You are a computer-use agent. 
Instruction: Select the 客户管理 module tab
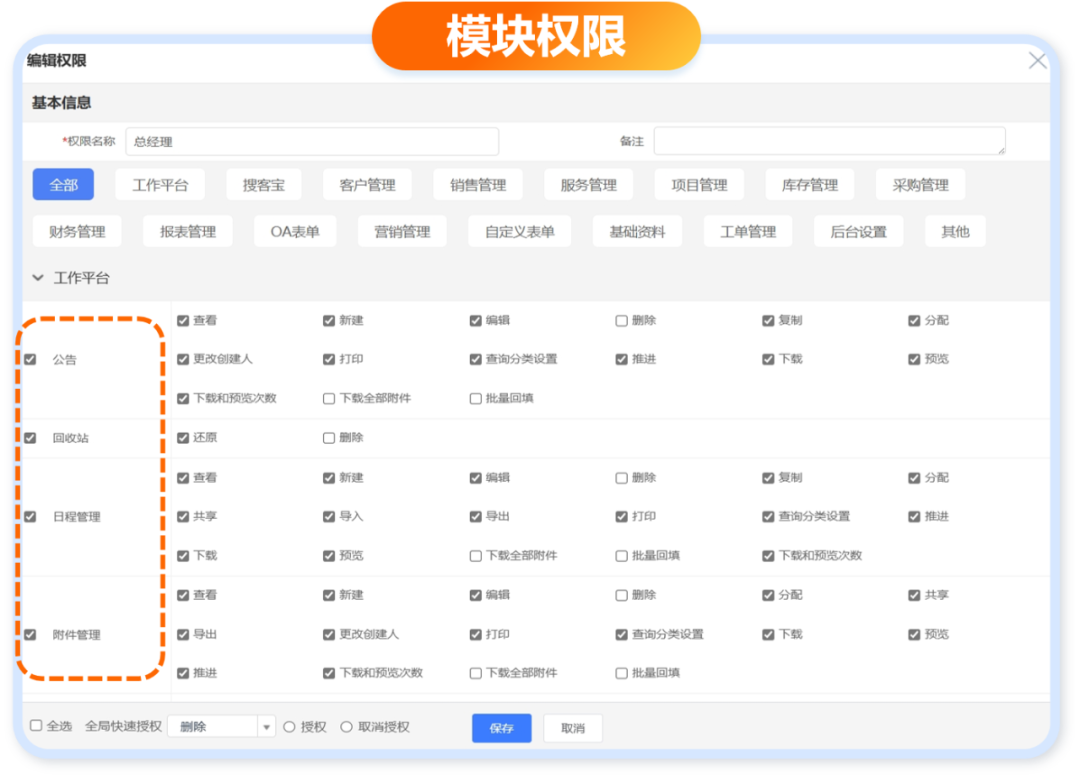coord(367,185)
